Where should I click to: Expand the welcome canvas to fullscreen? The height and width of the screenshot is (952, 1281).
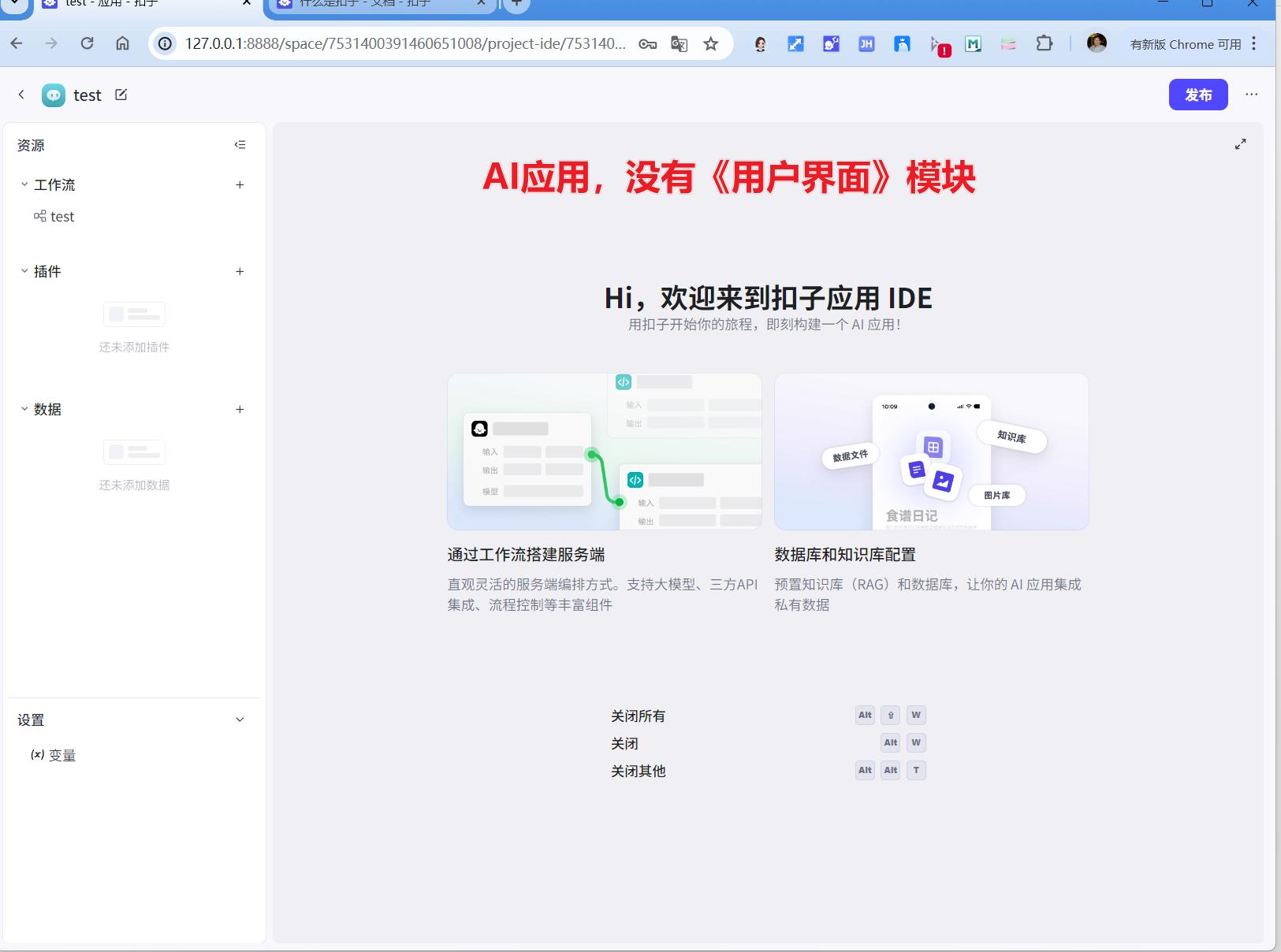pyautogui.click(x=1241, y=144)
